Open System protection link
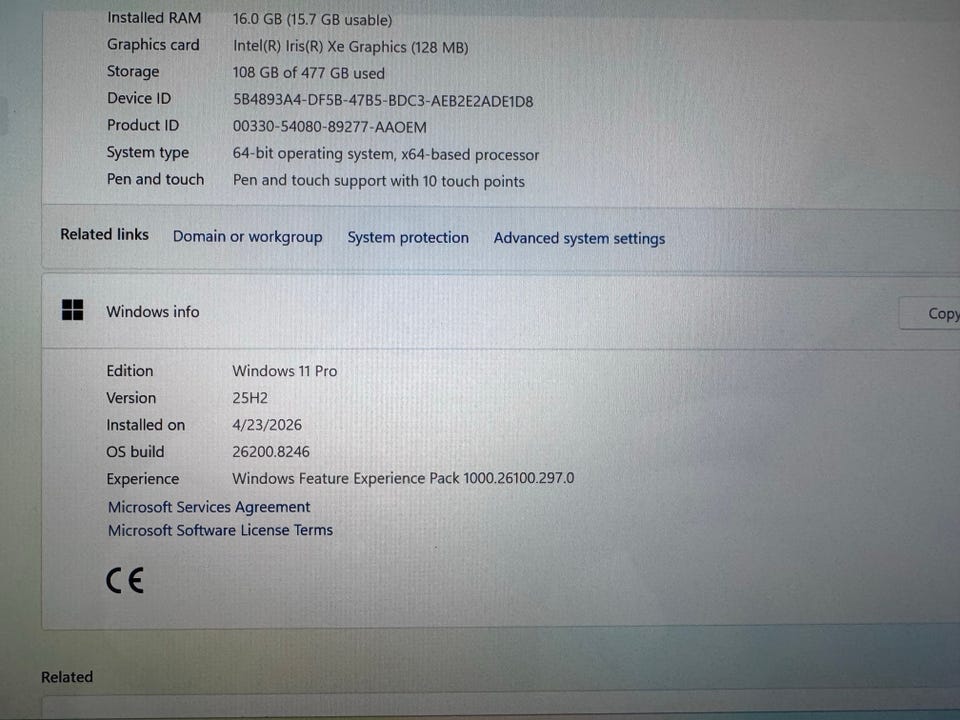This screenshot has height=720, width=960. pyautogui.click(x=408, y=238)
